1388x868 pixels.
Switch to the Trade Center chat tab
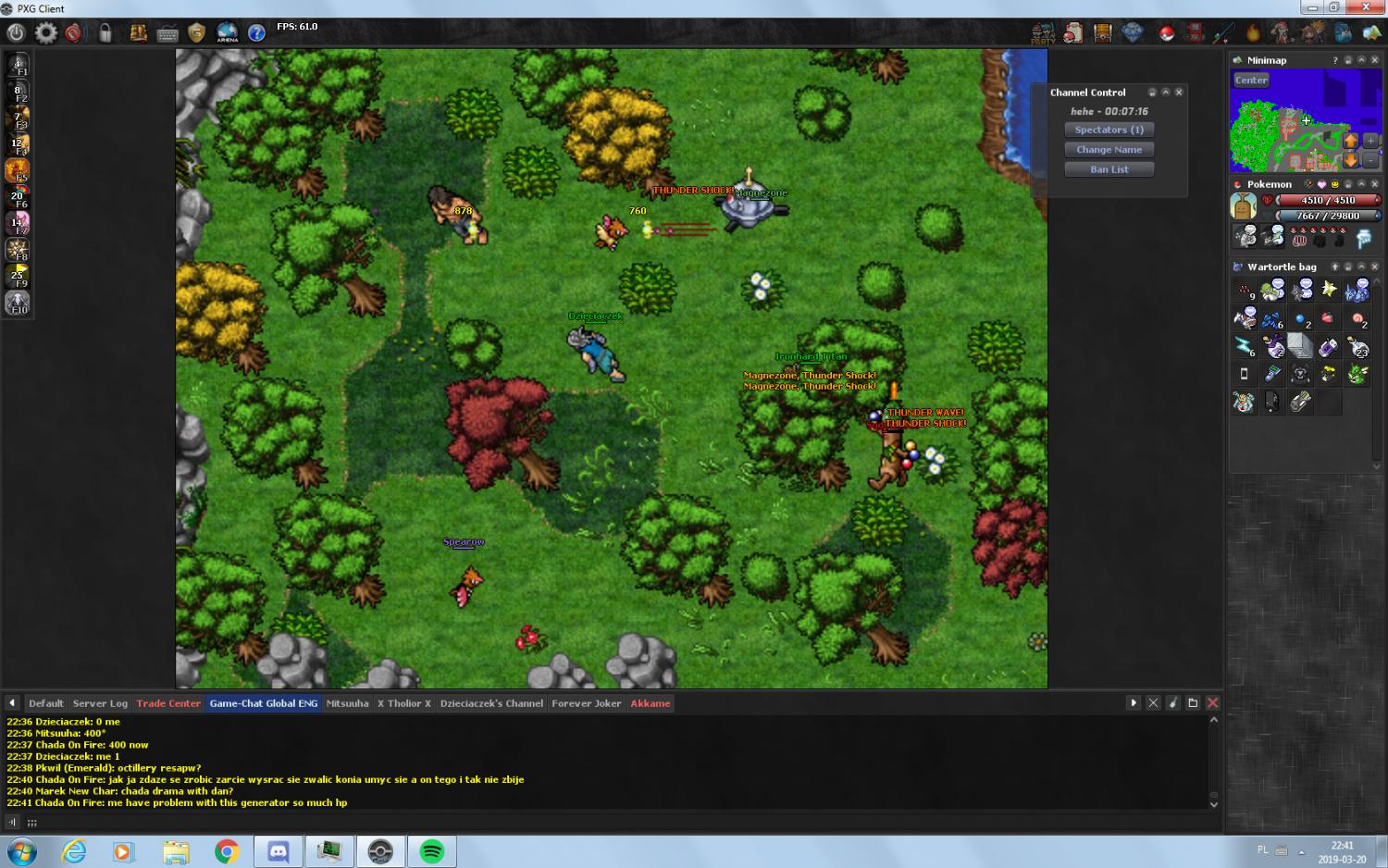point(168,703)
